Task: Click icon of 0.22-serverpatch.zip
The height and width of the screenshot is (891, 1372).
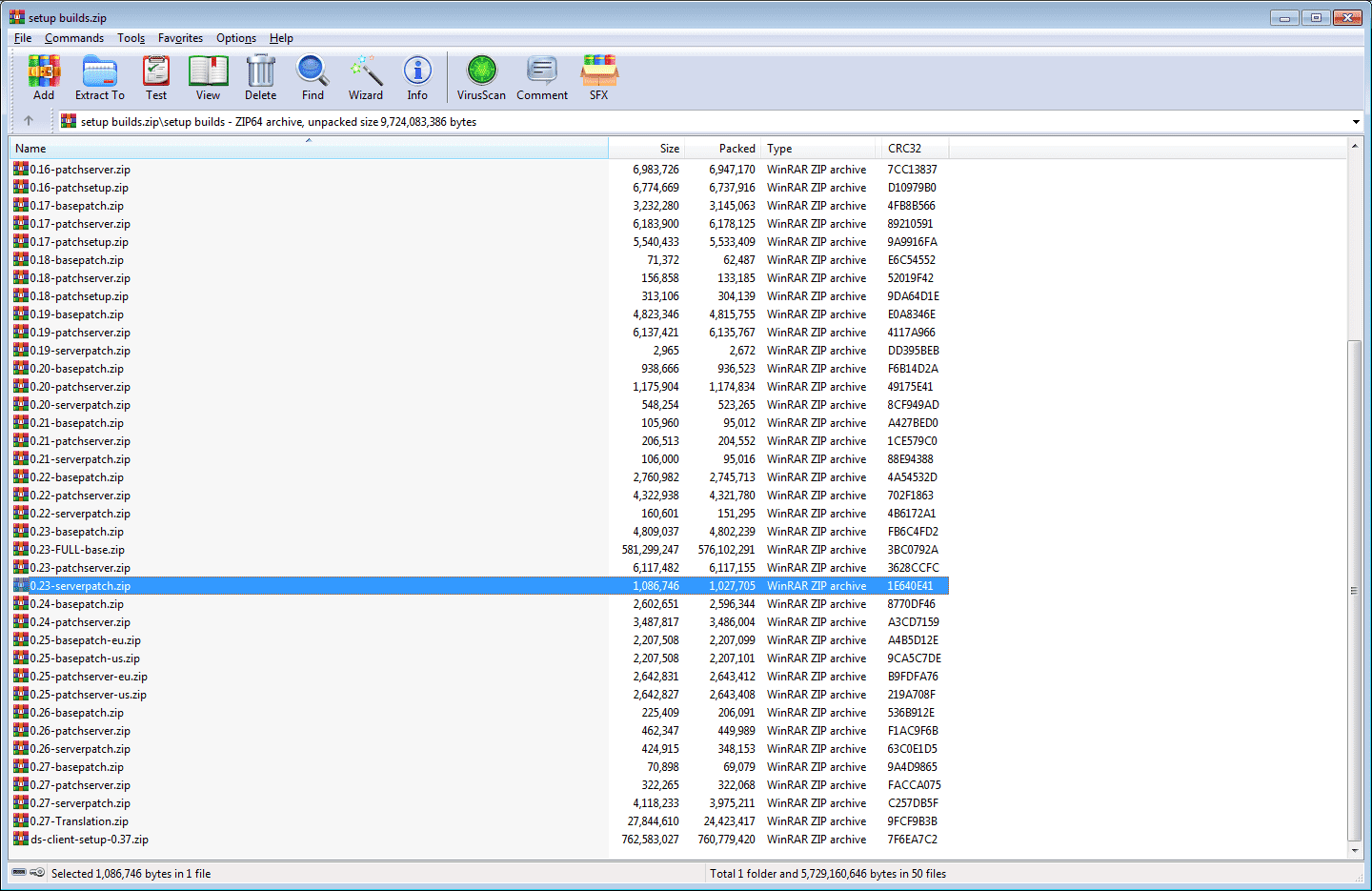Action: coord(21,513)
